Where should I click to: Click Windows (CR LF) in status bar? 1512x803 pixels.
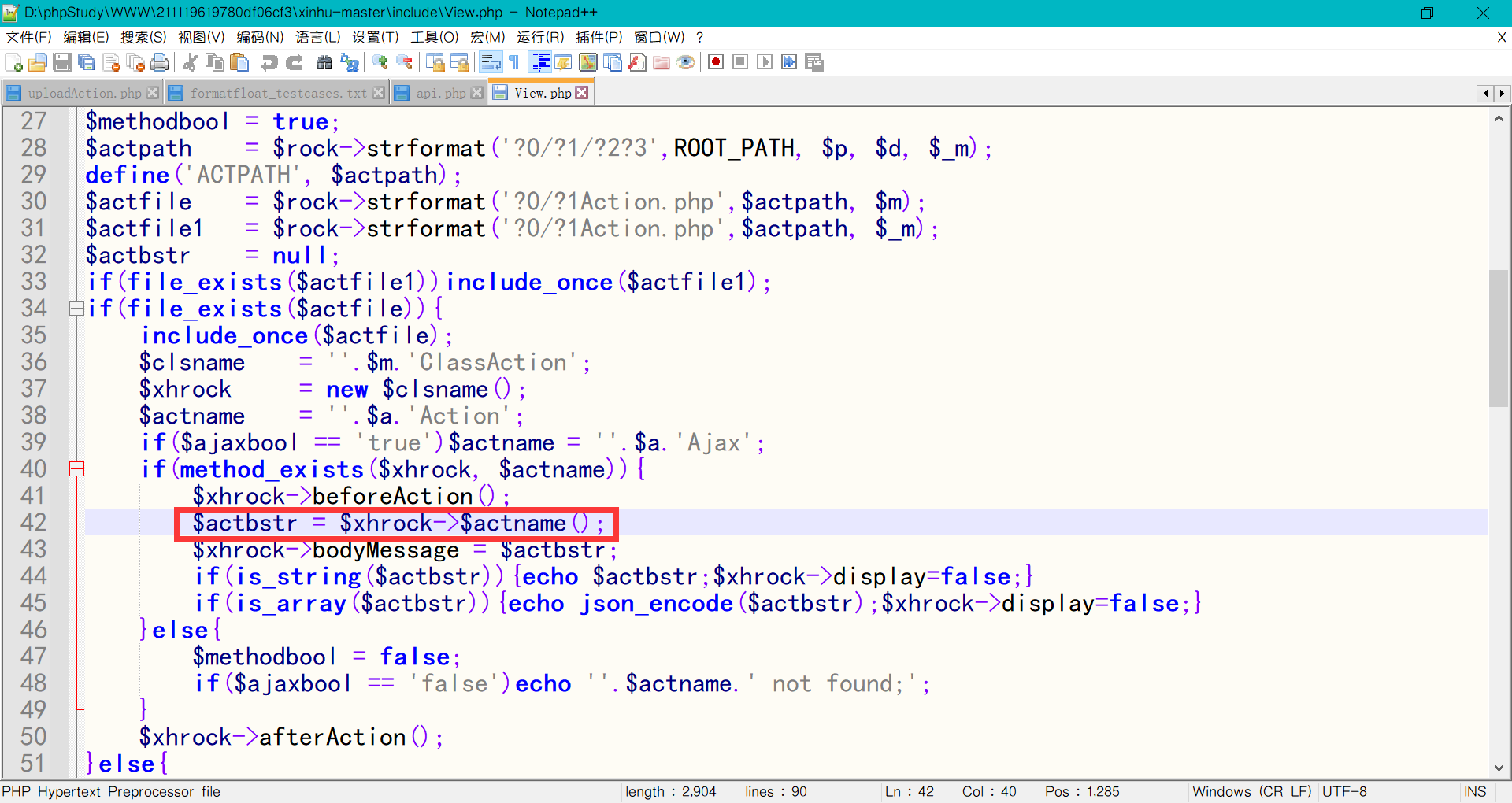[x=1251, y=791]
